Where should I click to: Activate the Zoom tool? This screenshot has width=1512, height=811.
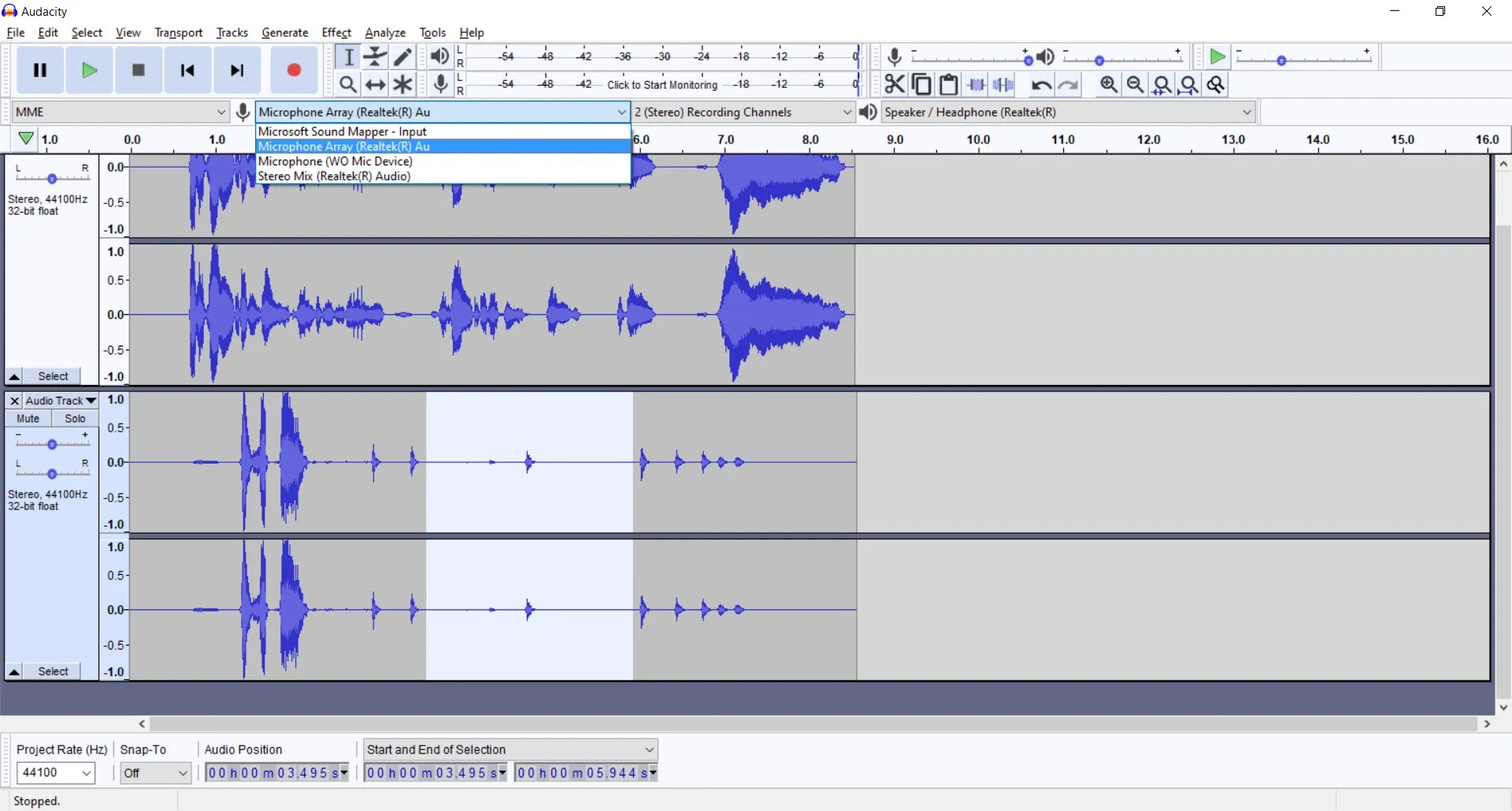point(348,84)
